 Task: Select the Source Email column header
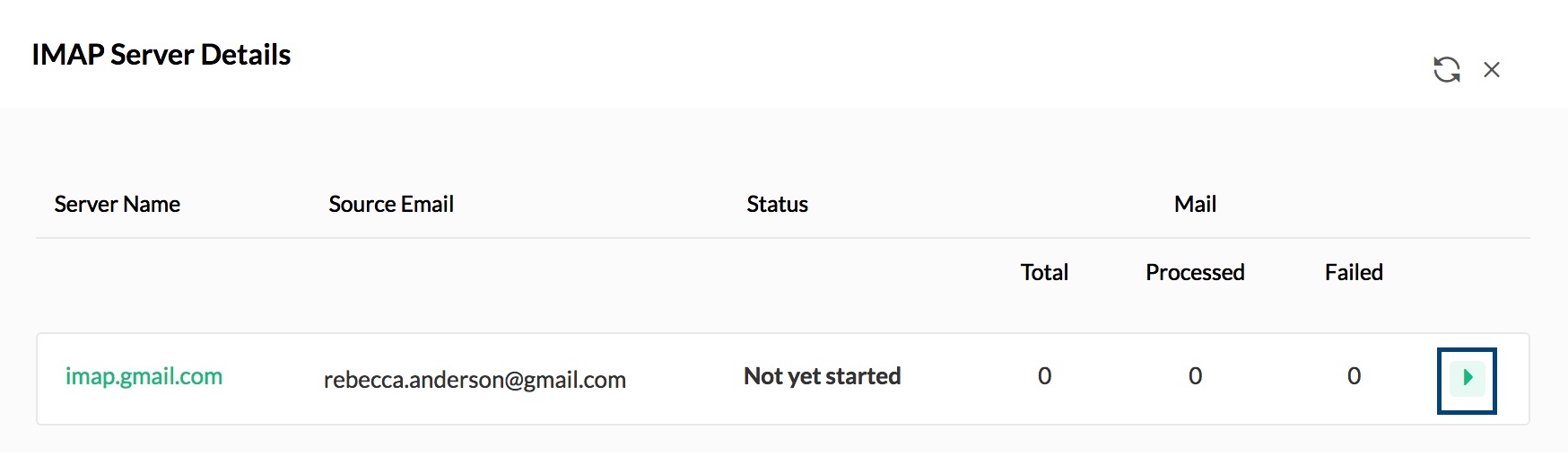tap(391, 205)
